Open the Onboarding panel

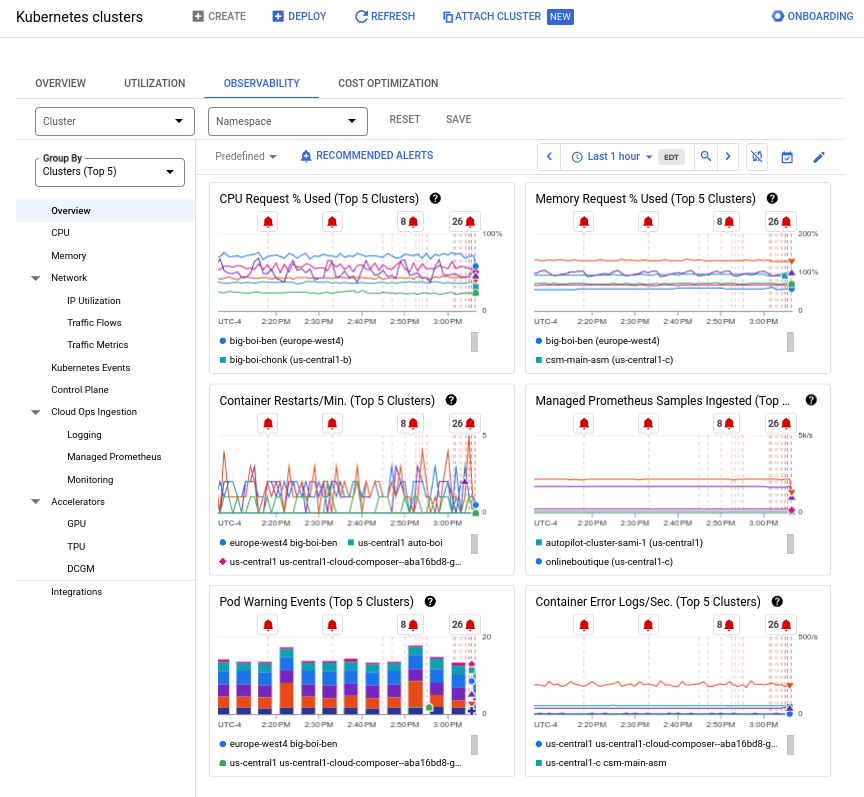pyautogui.click(x=777, y=15)
